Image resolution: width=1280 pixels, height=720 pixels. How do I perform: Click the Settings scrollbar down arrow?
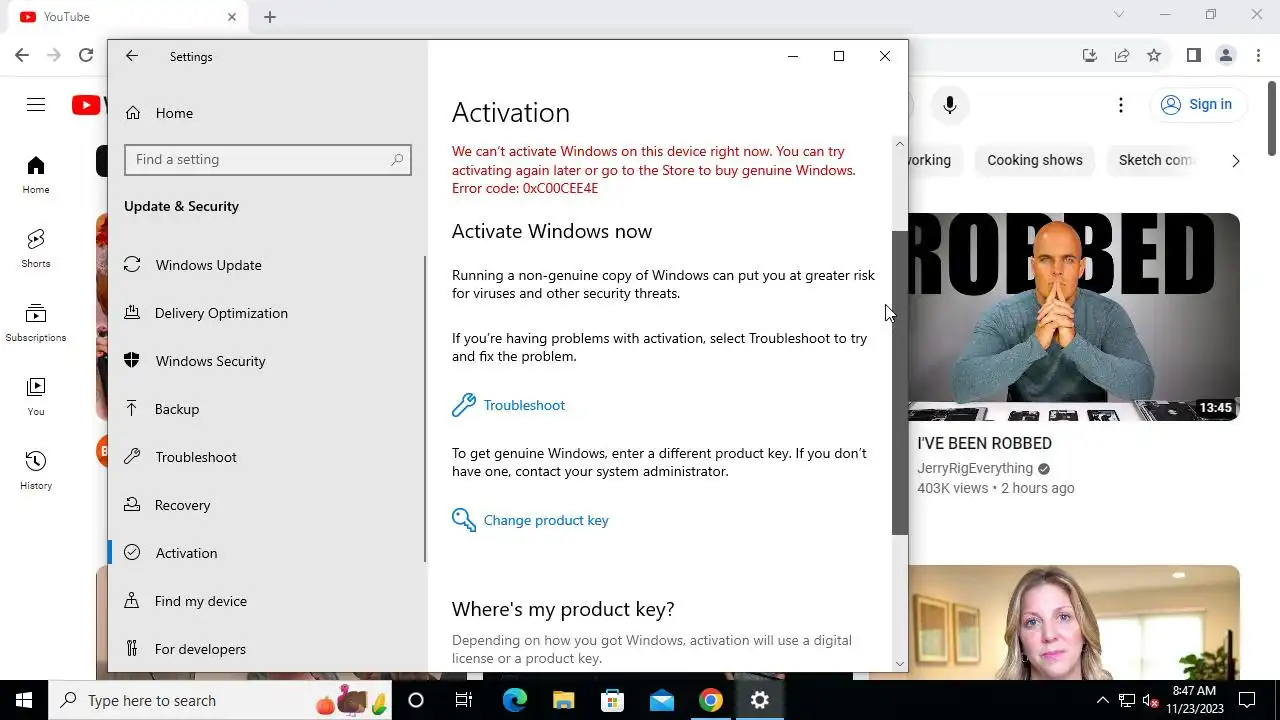[x=899, y=663]
